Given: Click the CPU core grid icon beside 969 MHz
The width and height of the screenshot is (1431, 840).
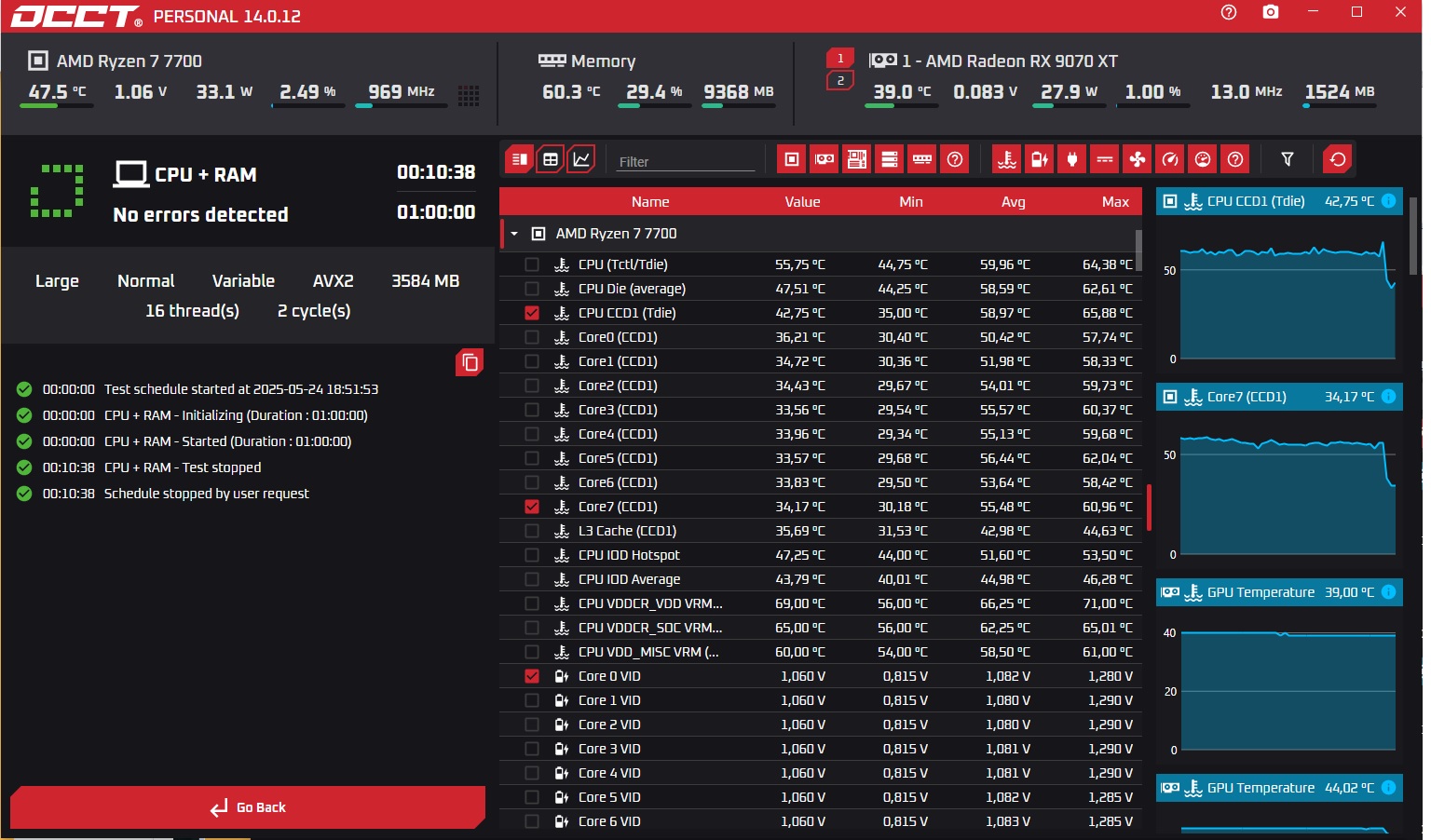Looking at the screenshot, I should 469,95.
